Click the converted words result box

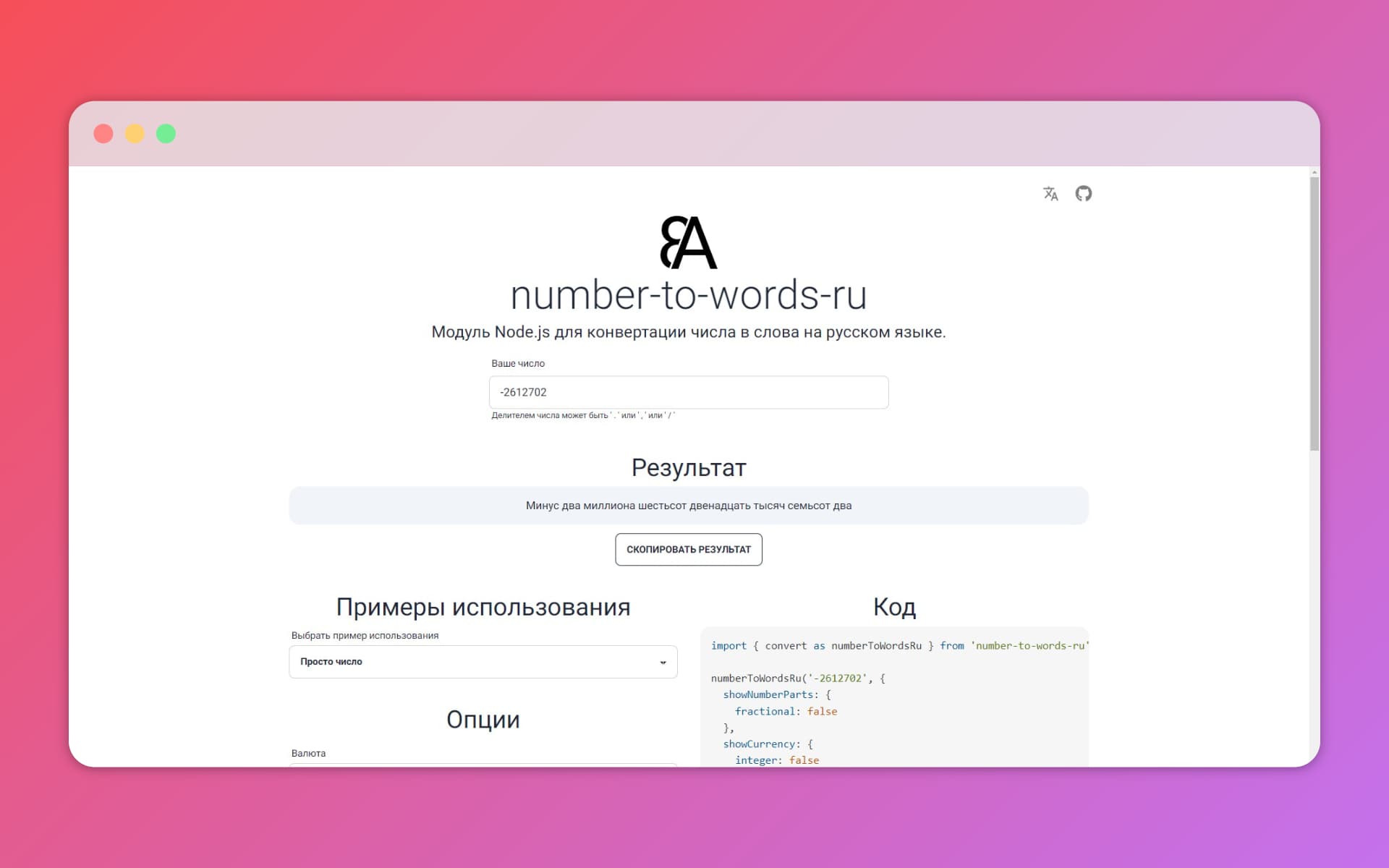pos(689,506)
